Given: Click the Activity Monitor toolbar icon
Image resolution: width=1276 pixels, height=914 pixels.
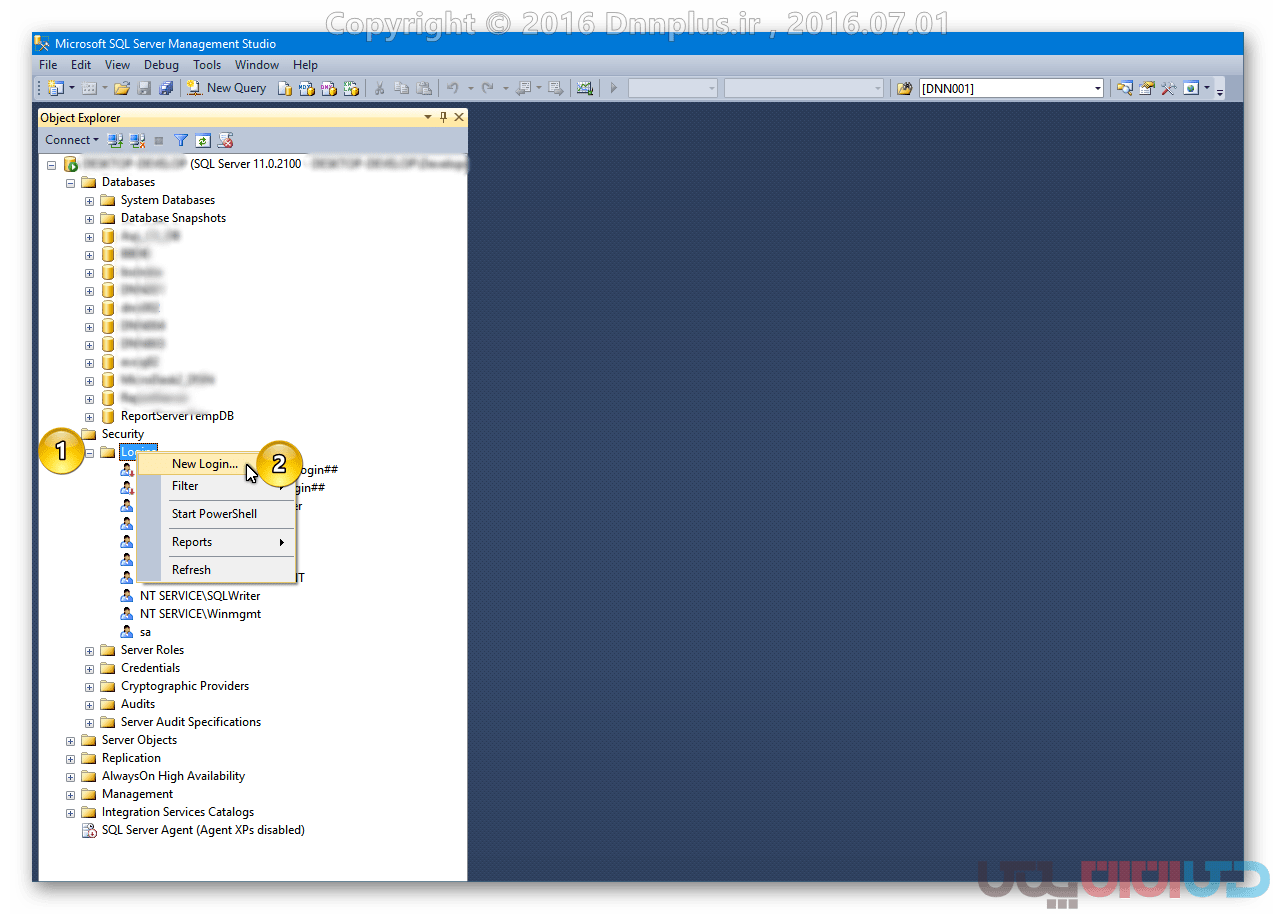Looking at the screenshot, I should click(585, 88).
